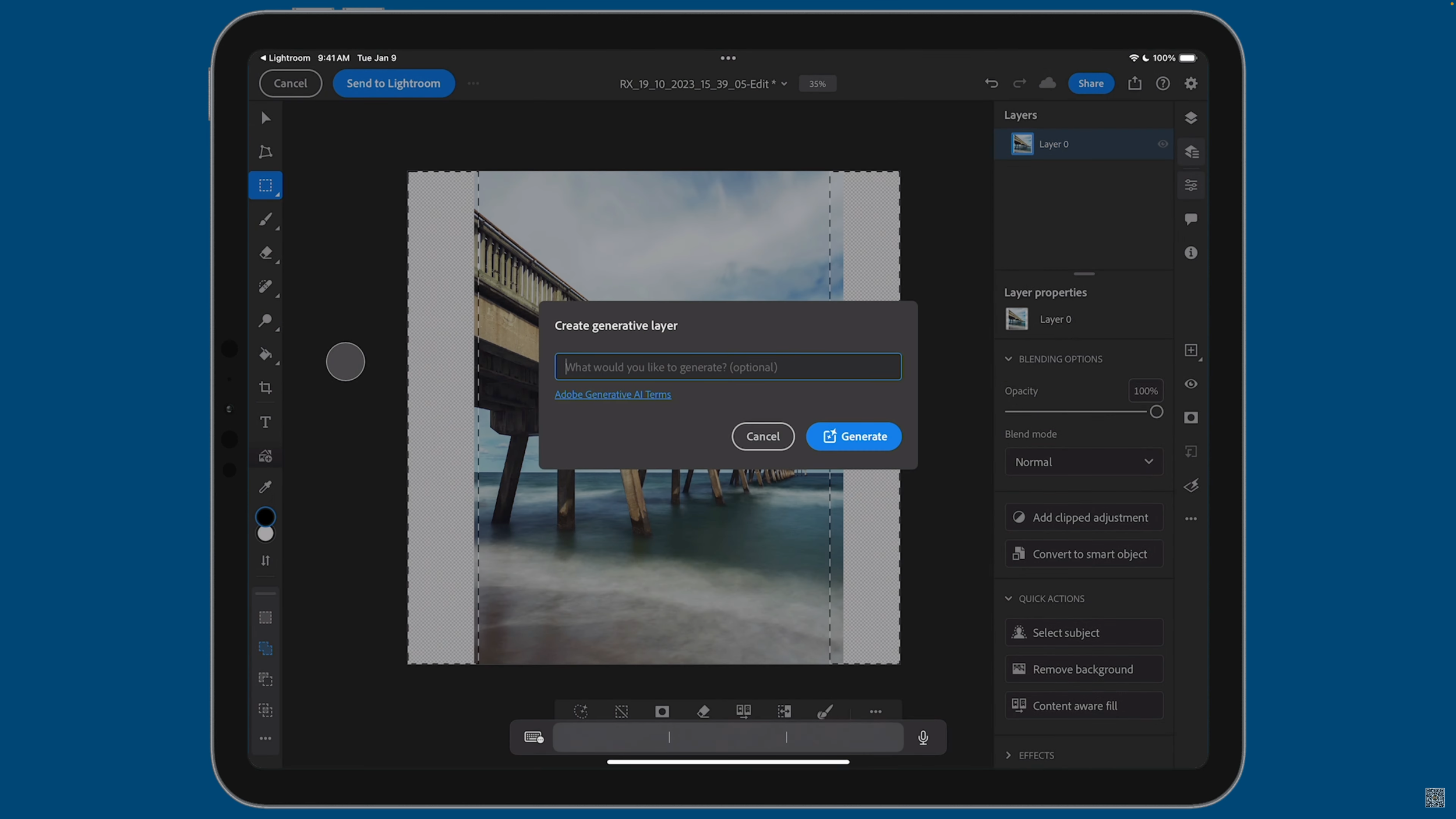This screenshot has width=1456, height=819.
Task: Open the Blend mode Normal dropdown
Action: pyautogui.click(x=1083, y=462)
